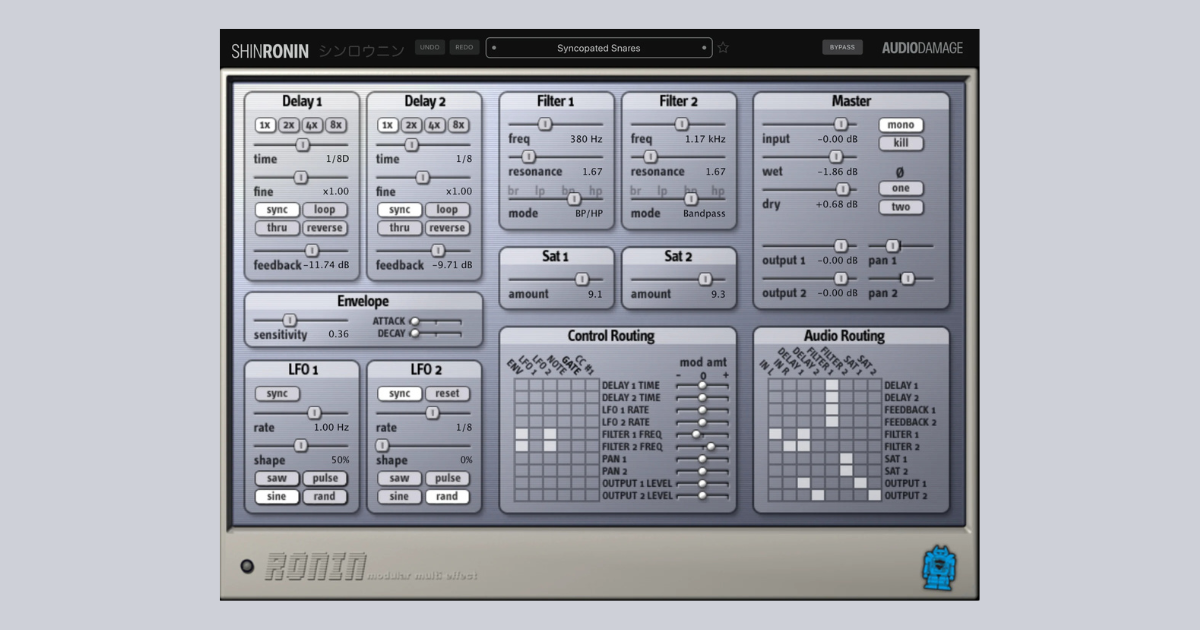Click the Envelope sensitivity slider

[x=300, y=320]
